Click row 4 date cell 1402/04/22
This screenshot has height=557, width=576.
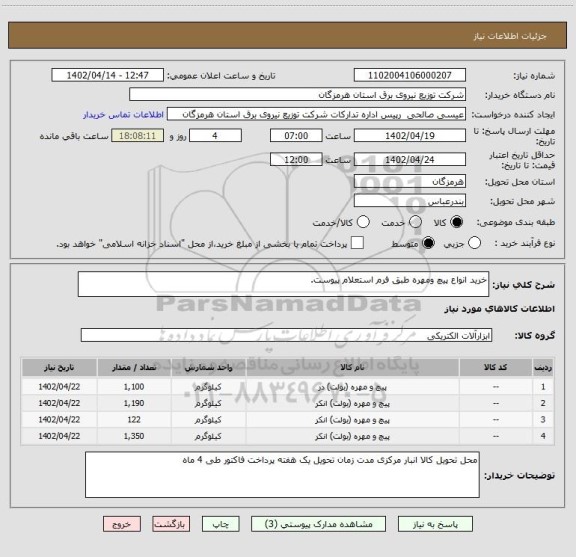[59, 436]
